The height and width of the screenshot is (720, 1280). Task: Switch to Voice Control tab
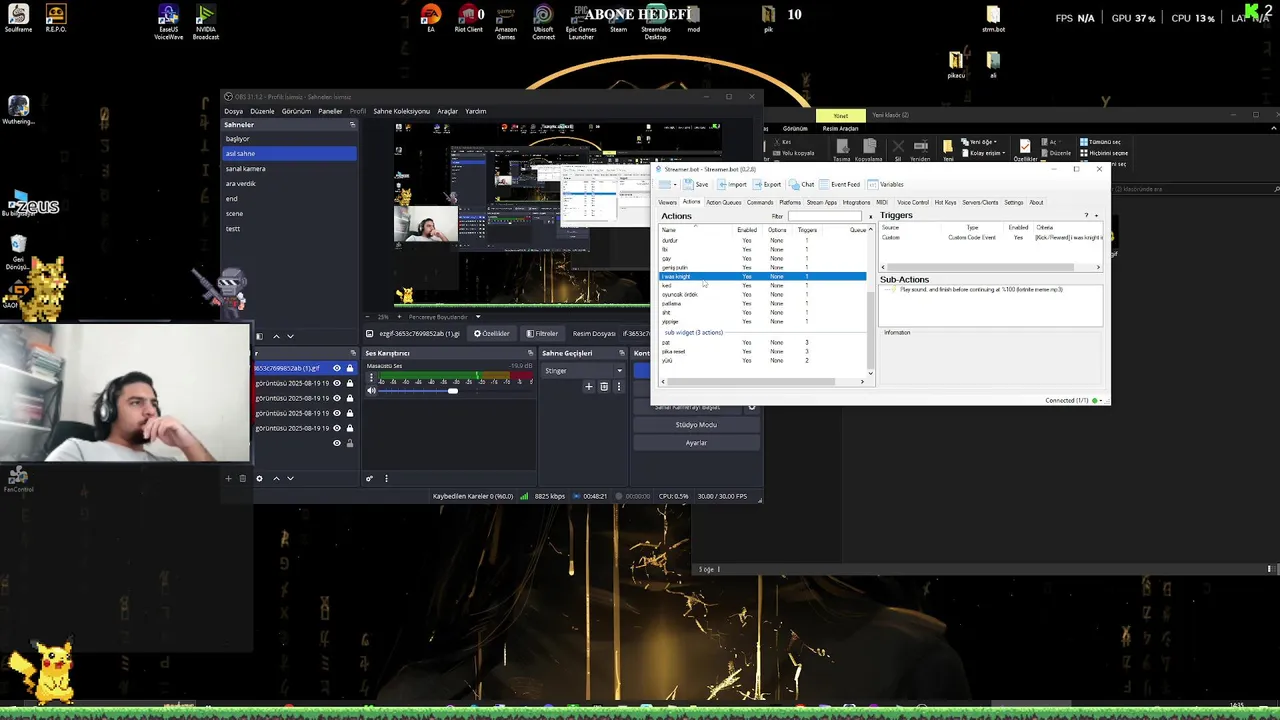tap(912, 202)
